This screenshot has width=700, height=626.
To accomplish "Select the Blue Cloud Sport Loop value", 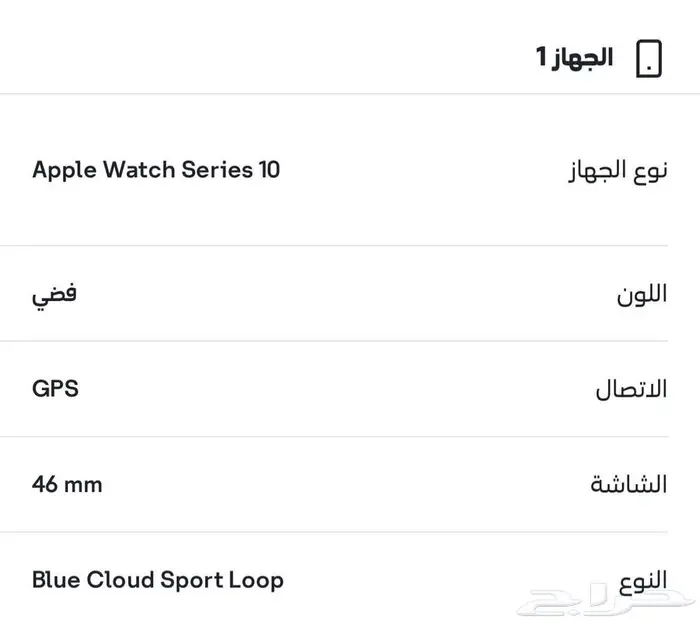I will pos(157,580).
